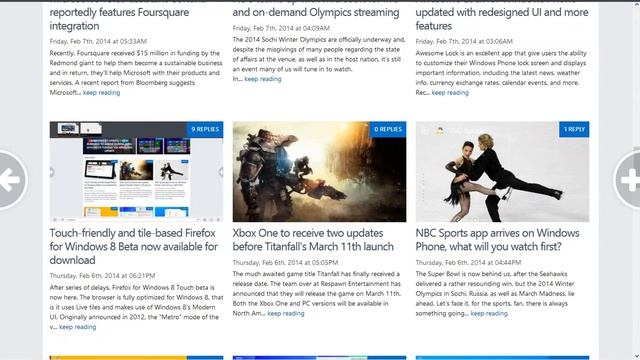View 0 replies on Xbox One article
This screenshot has width=640, height=360.
click(x=388, y=129)
